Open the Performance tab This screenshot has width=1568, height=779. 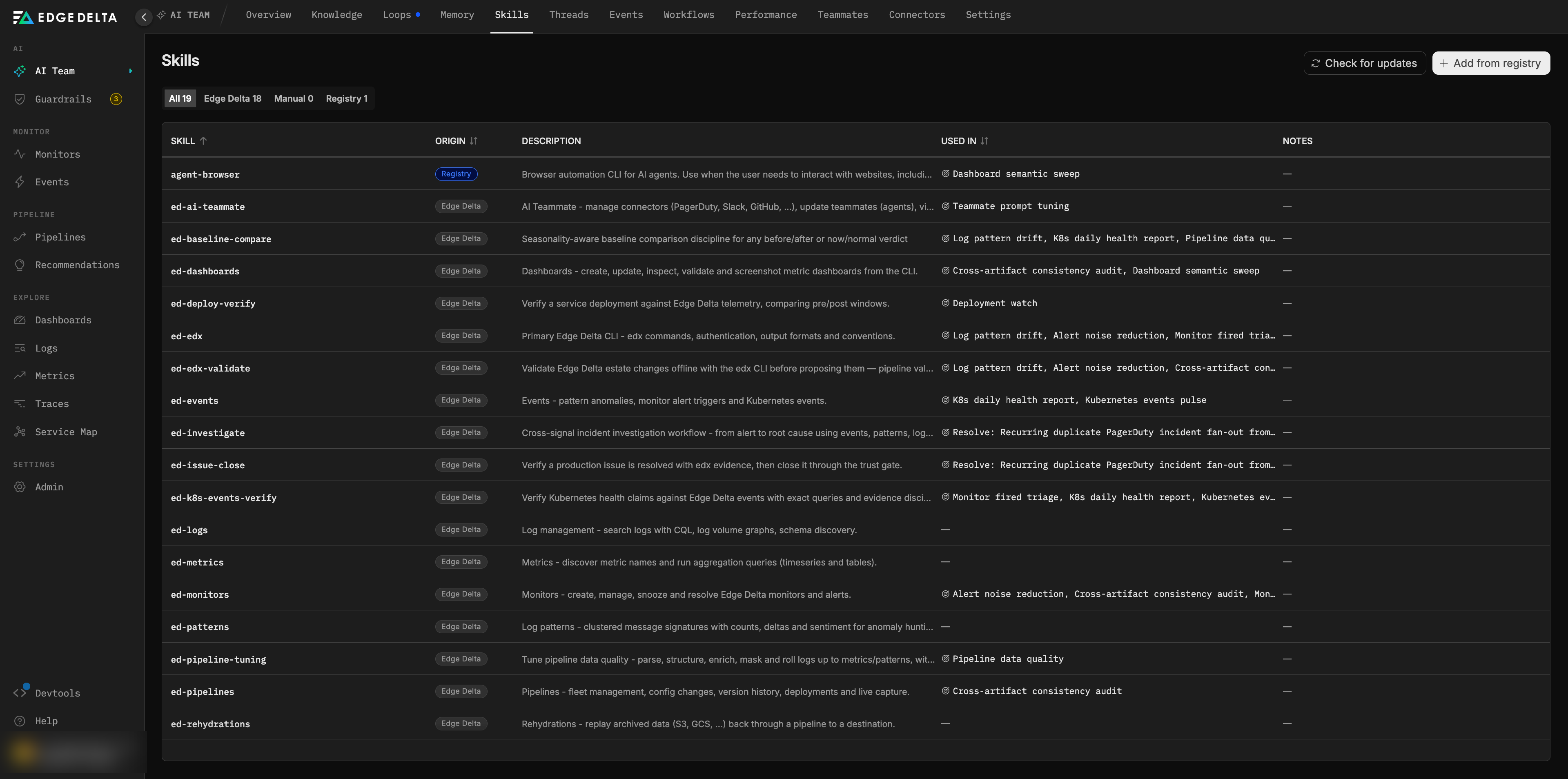(766, 15)
